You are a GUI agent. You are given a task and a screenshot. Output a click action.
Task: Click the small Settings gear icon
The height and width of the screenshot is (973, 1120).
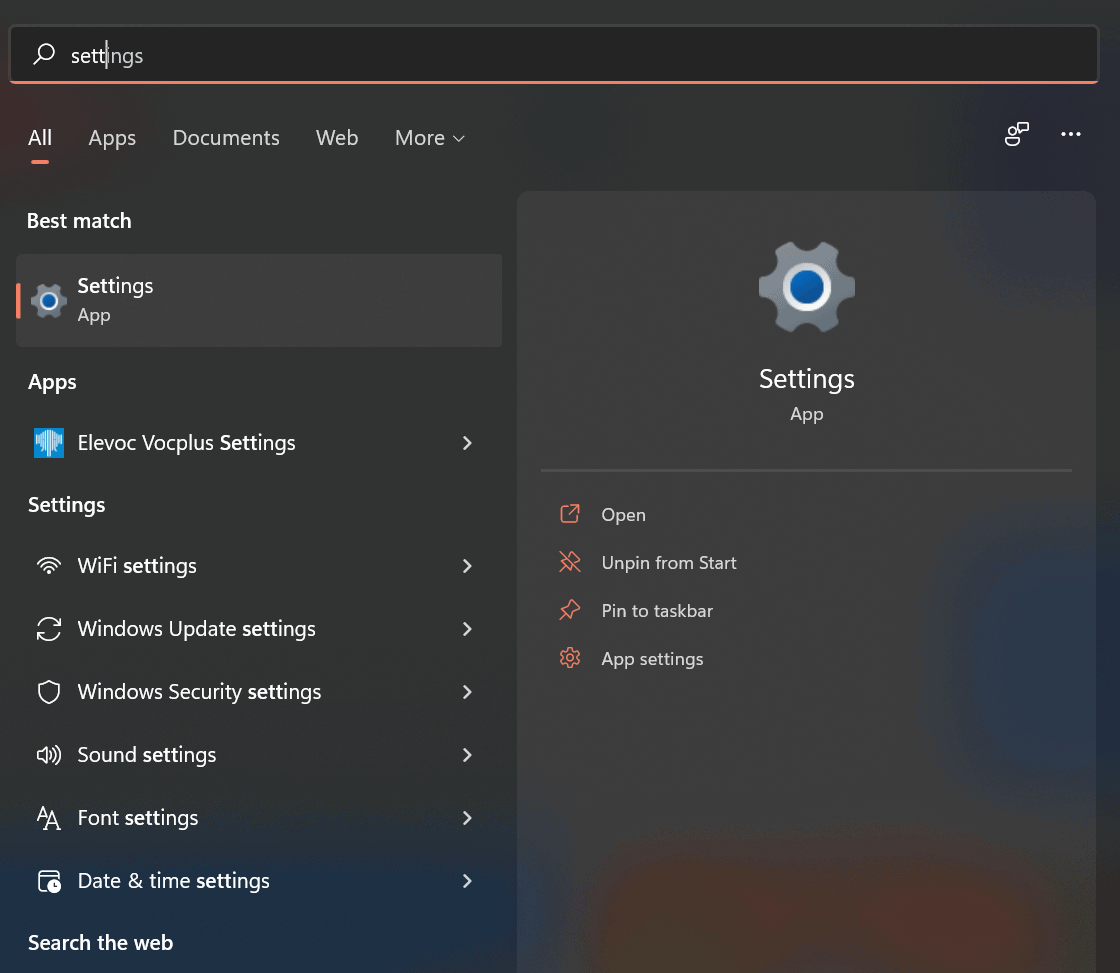(49, 301)
